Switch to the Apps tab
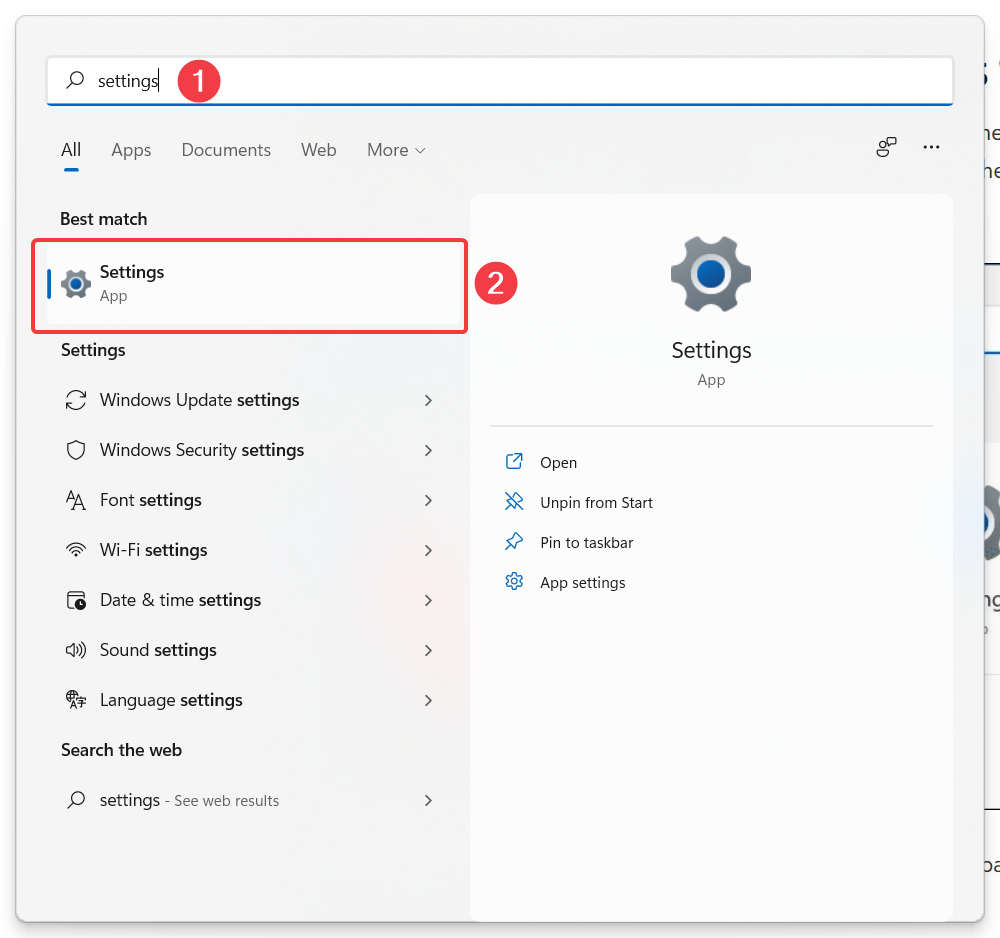 [x=131, y=150]
